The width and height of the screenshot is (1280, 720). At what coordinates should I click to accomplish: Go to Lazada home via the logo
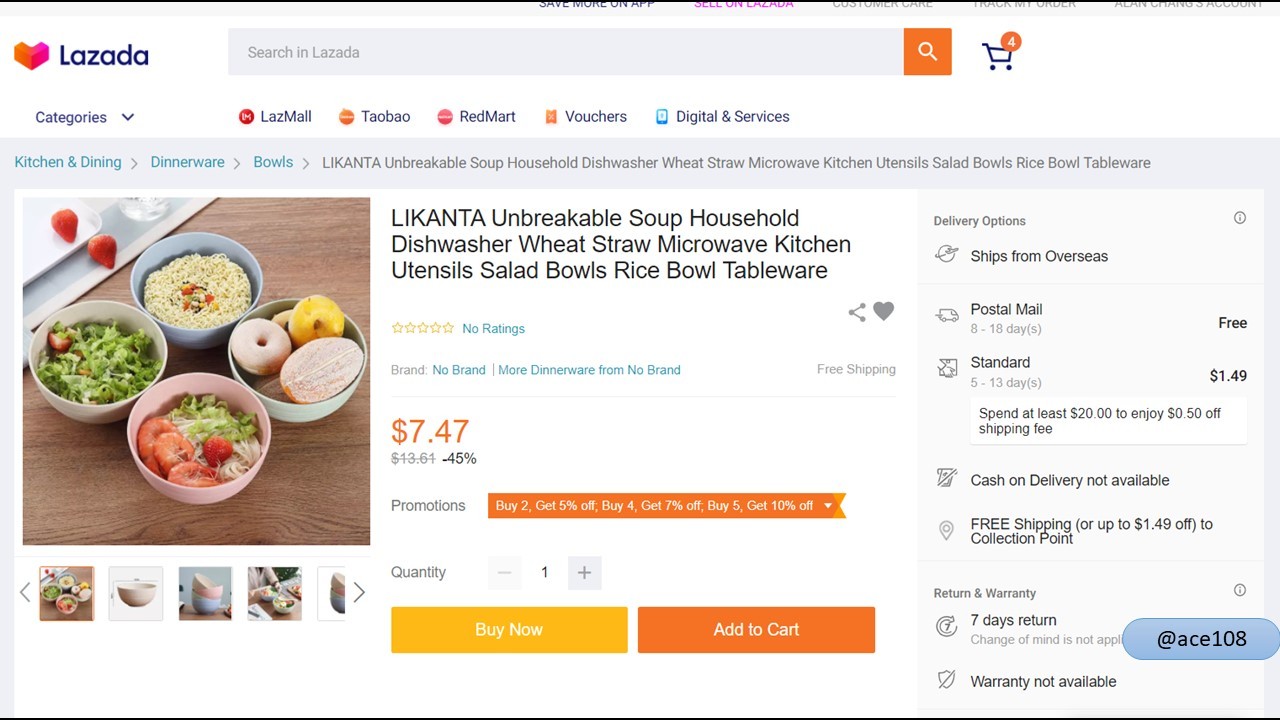(x=81, y=55)
